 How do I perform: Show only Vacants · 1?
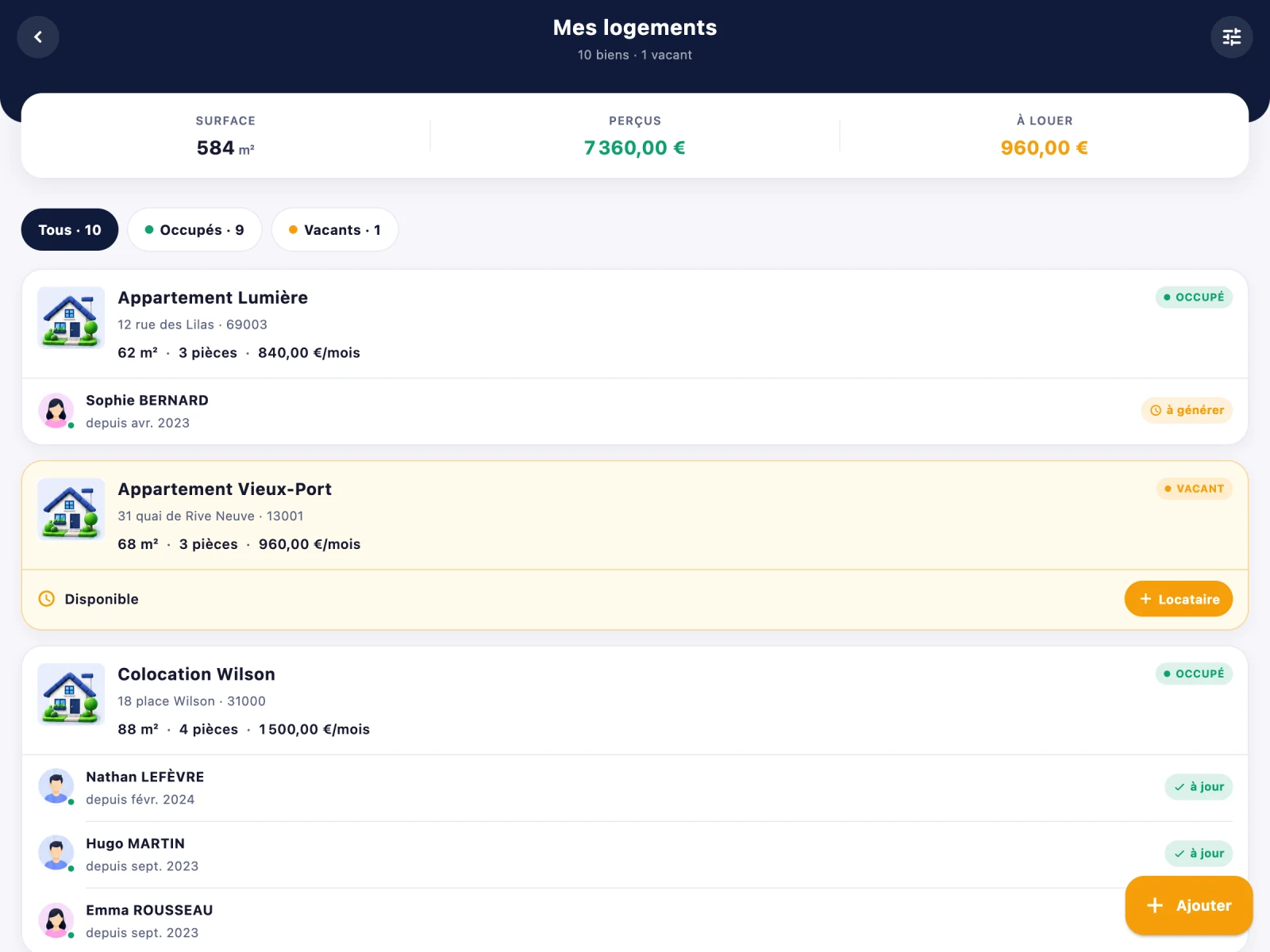pyautogui.click(x=335, y=230)
